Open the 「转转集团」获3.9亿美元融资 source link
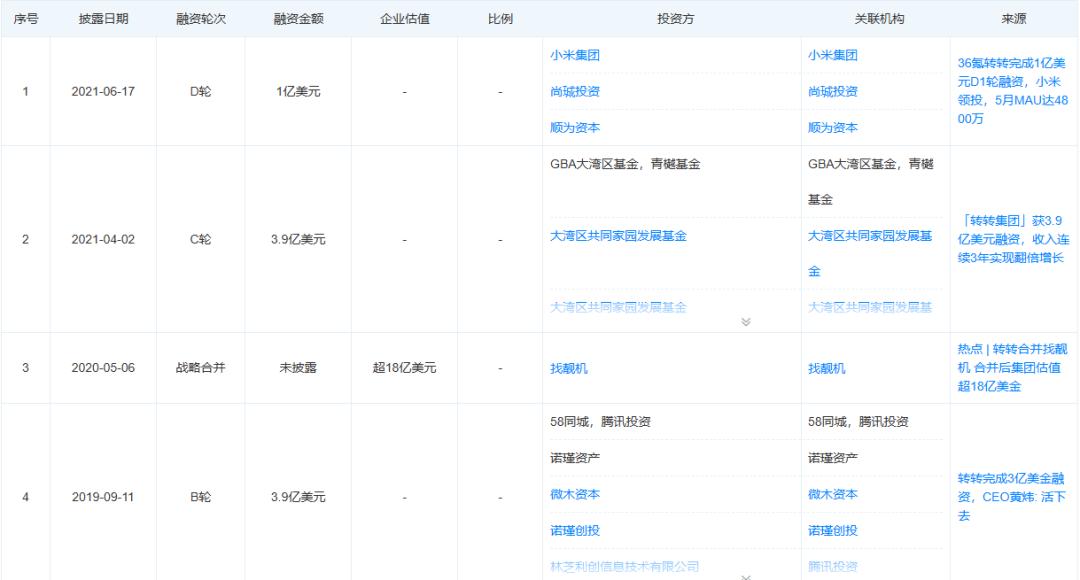 [1013, 239]
